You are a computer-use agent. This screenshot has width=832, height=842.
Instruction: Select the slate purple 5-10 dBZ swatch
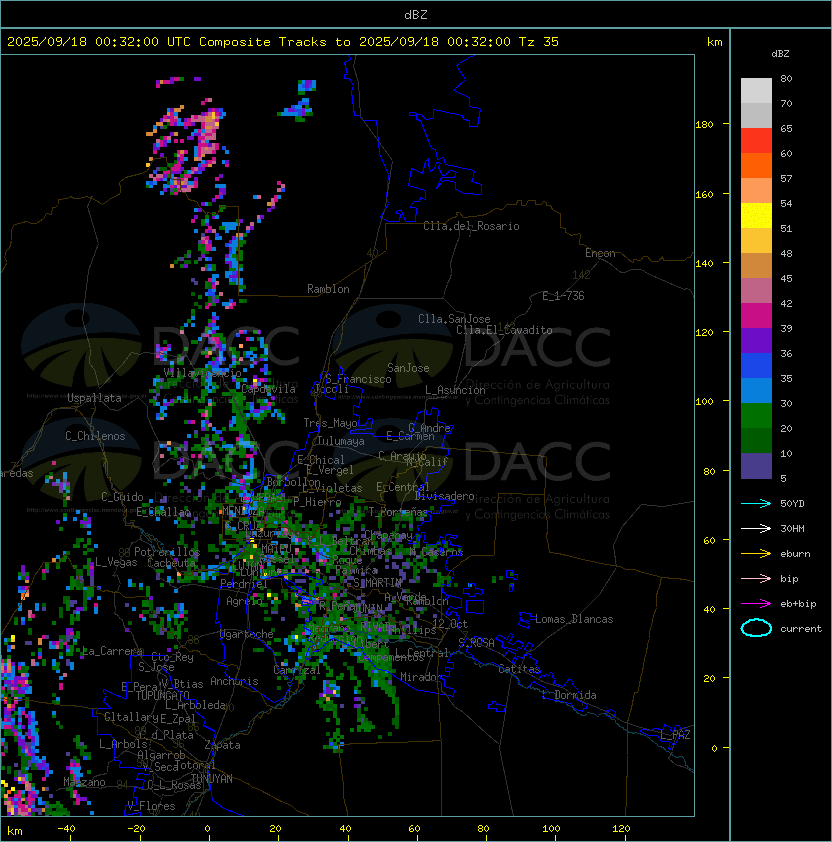(756, 466)
